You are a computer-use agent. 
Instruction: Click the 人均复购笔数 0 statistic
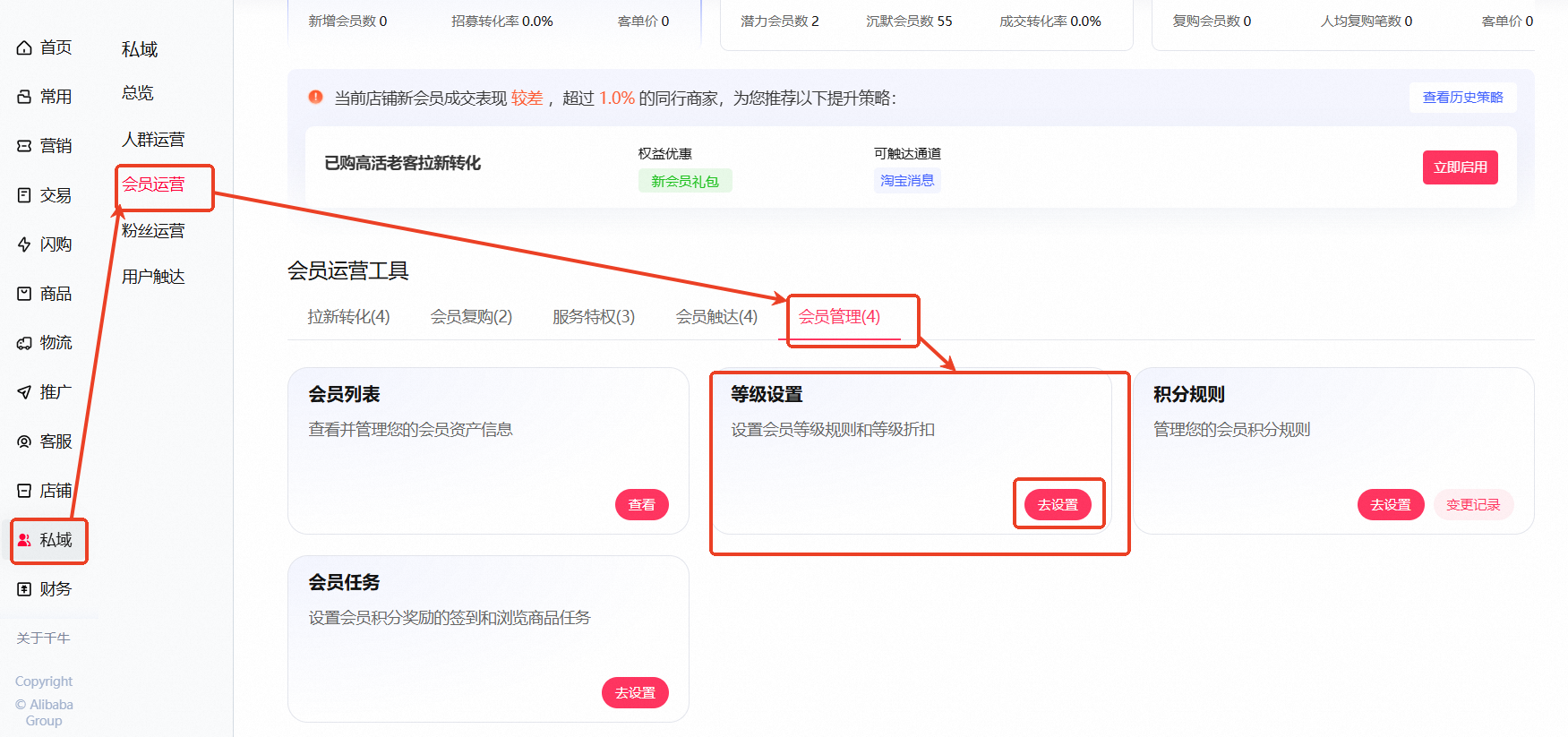coord(1367,21)
